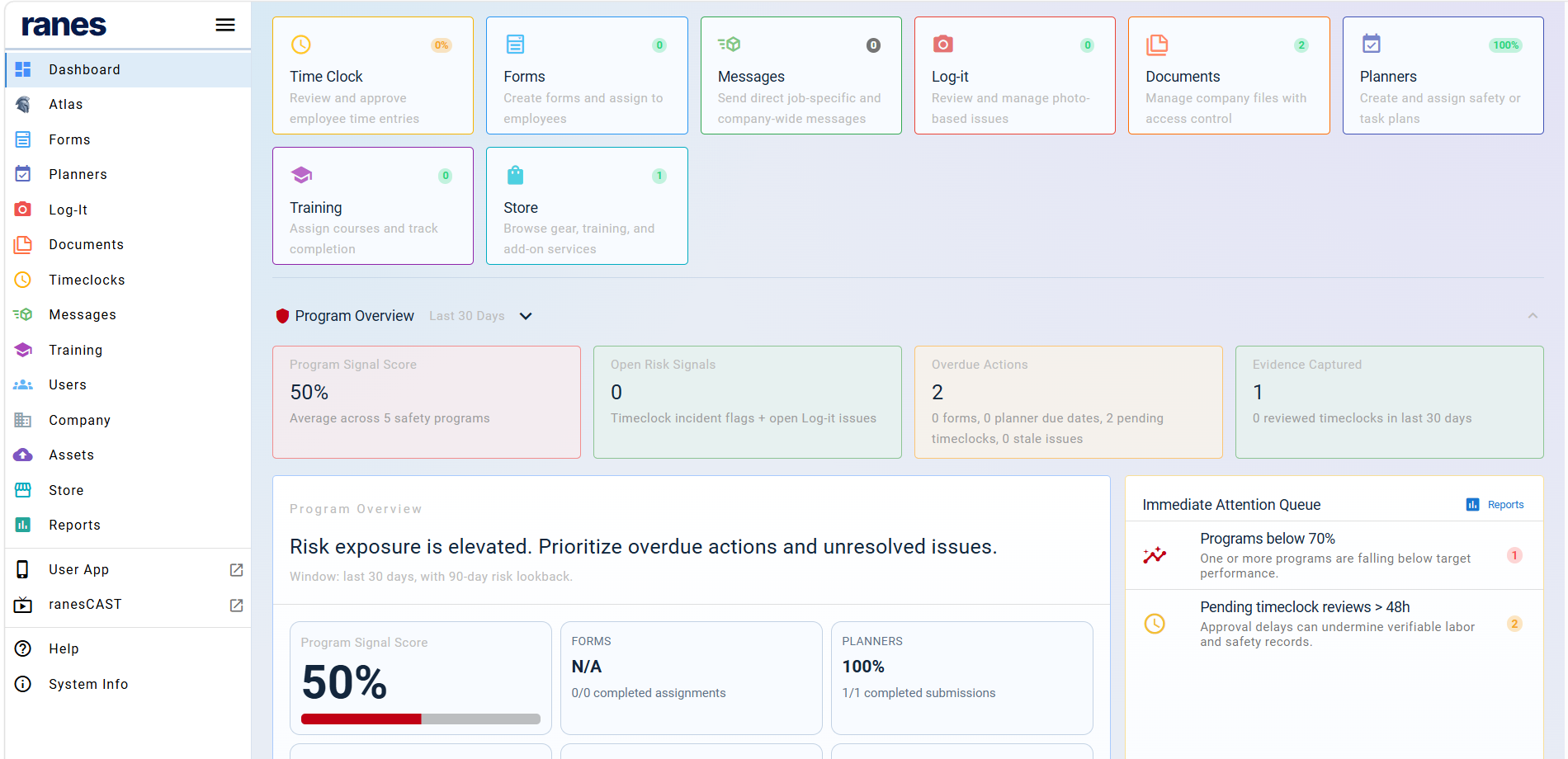The height and width of the screenshot is (759, 1568).
Task: Click the camera icon on Log-it card
Action: click(x=943, y=44)
